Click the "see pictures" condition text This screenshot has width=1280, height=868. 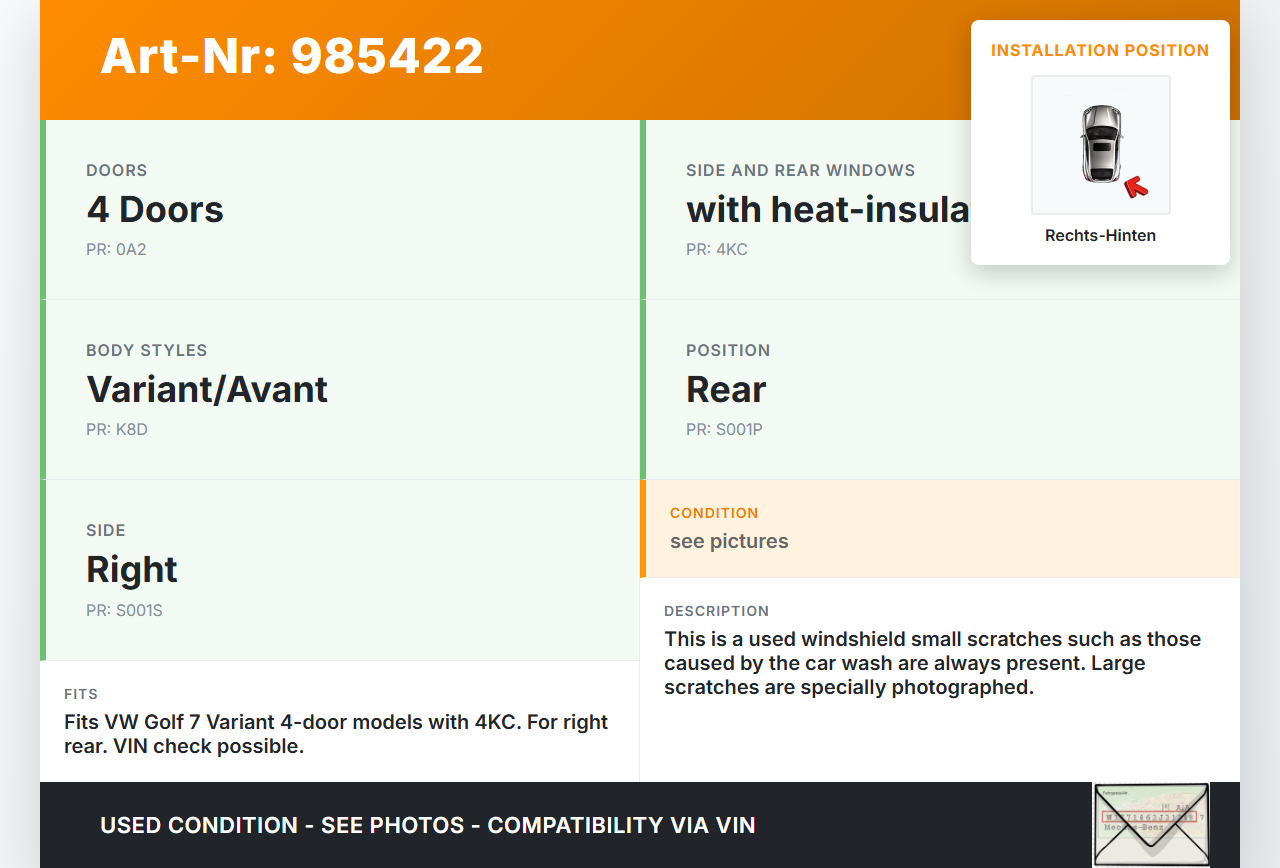(729, 541)
